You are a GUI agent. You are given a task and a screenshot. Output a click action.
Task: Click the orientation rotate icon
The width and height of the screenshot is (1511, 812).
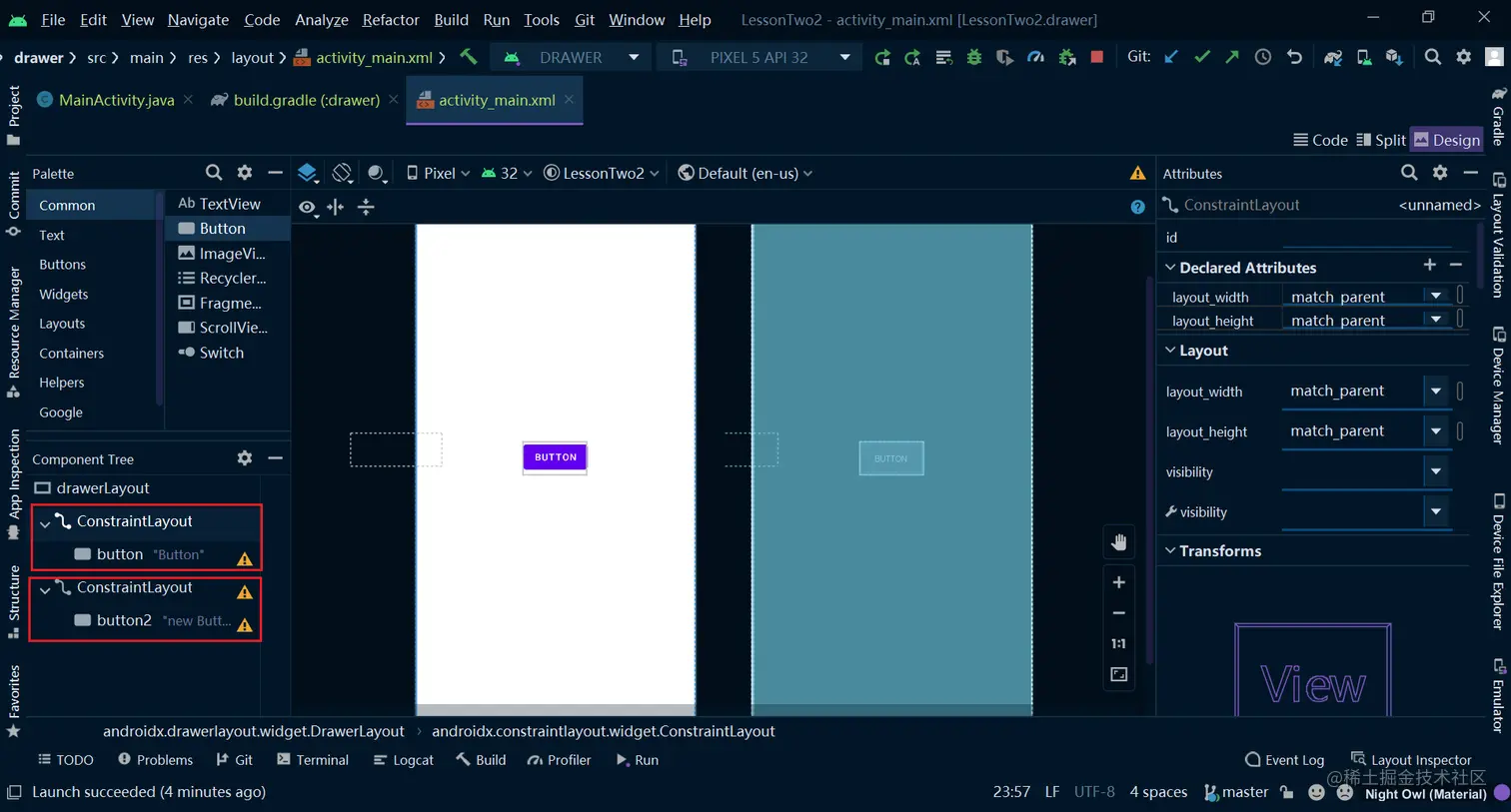pos(342,173)
